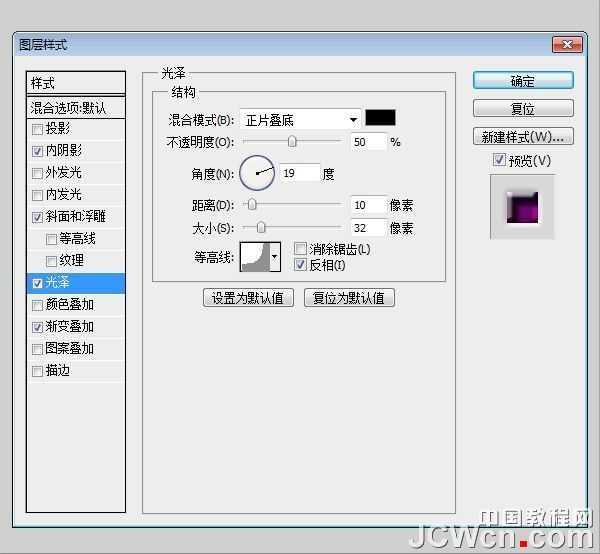Enable the 消除锯齿 checkbox

click(x=300, y=249)
